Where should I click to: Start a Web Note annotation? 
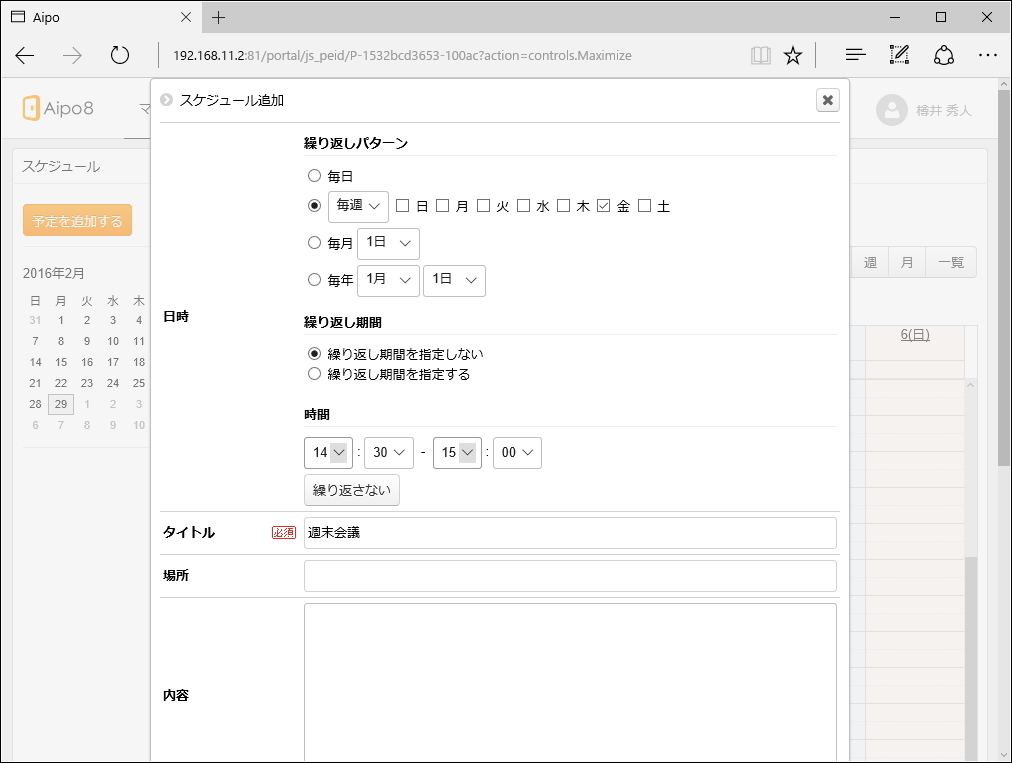[898, 55]
